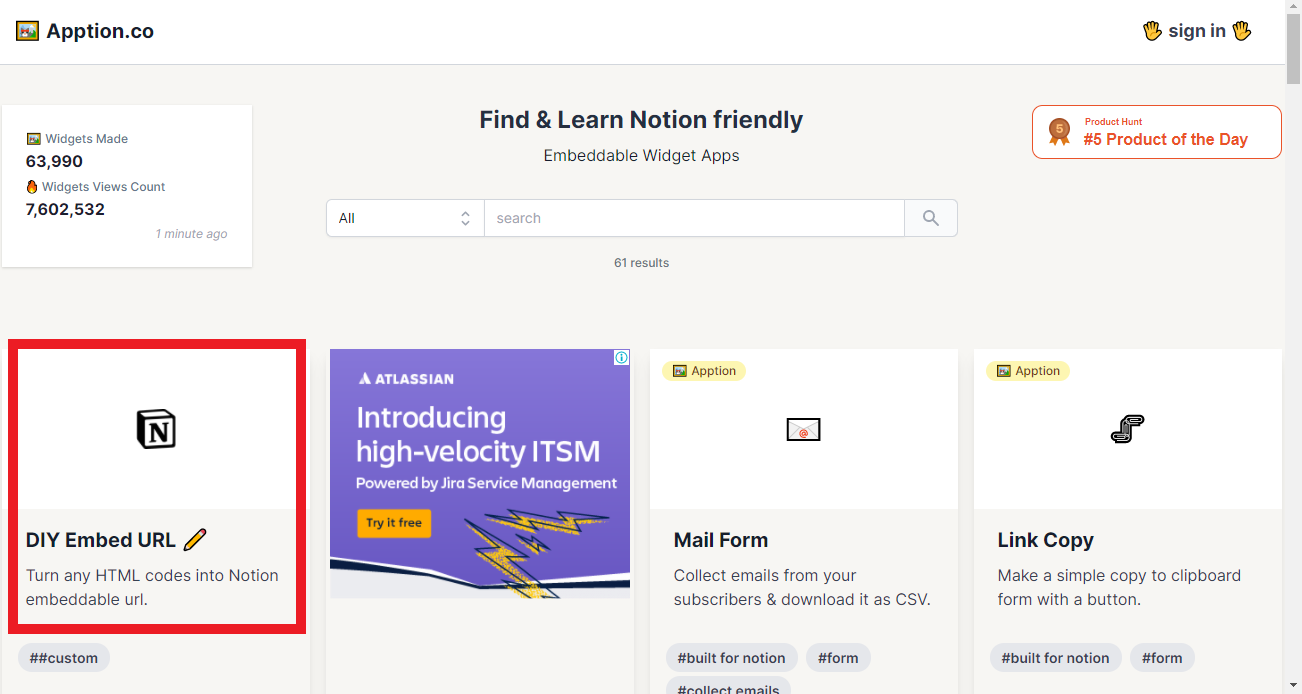Image resolution: width=1302 pixels, height=694 pixels.
Task: Open the Mail Form card title
Action: [721, 540]
